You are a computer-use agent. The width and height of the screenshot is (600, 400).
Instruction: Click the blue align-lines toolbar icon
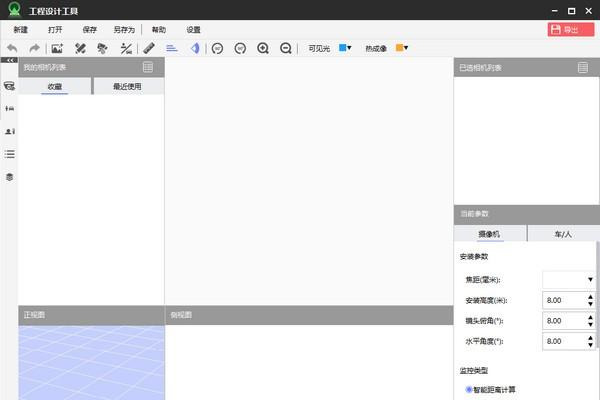pos(172,49)
